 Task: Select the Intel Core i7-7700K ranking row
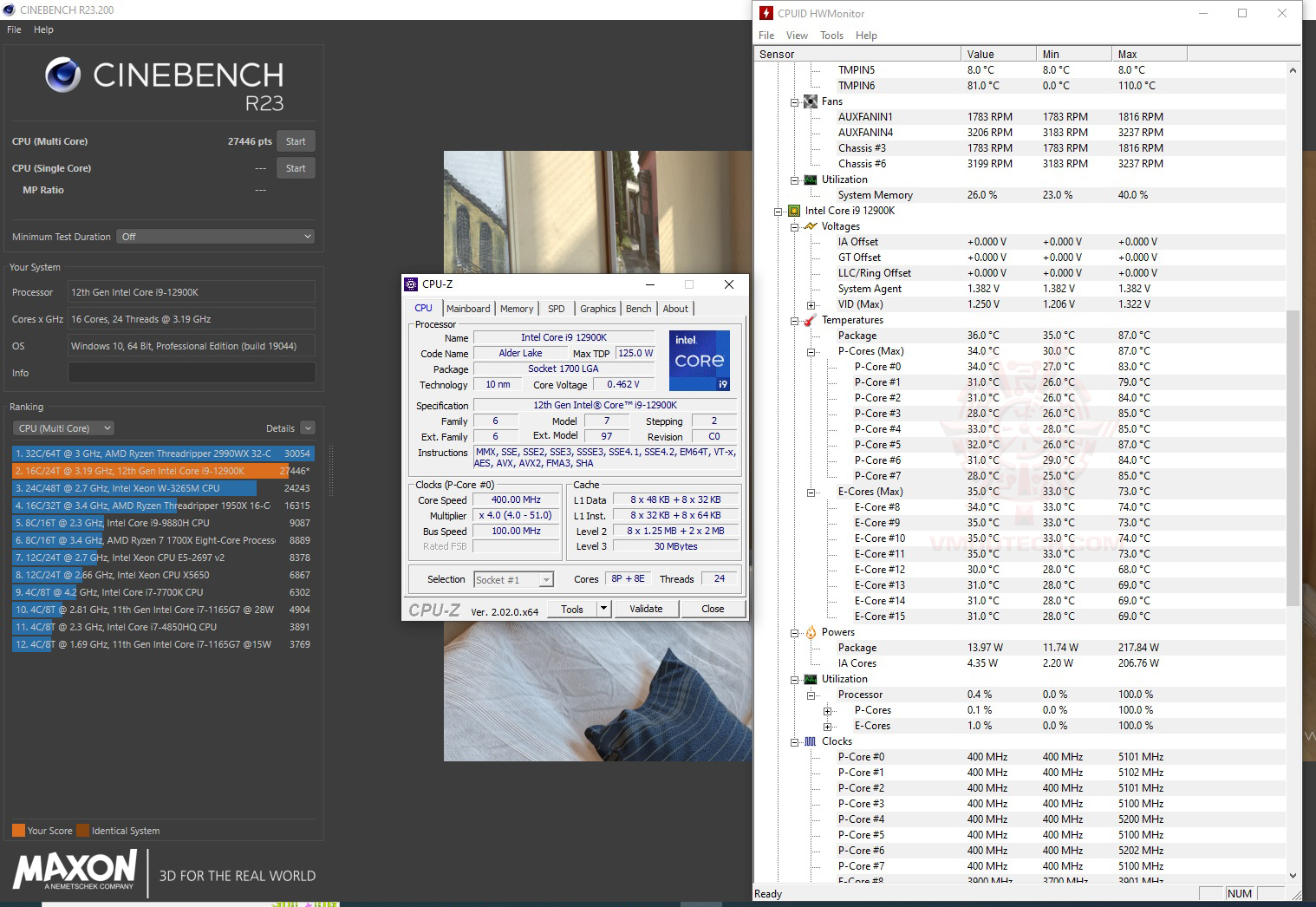(x=162, y=592)
